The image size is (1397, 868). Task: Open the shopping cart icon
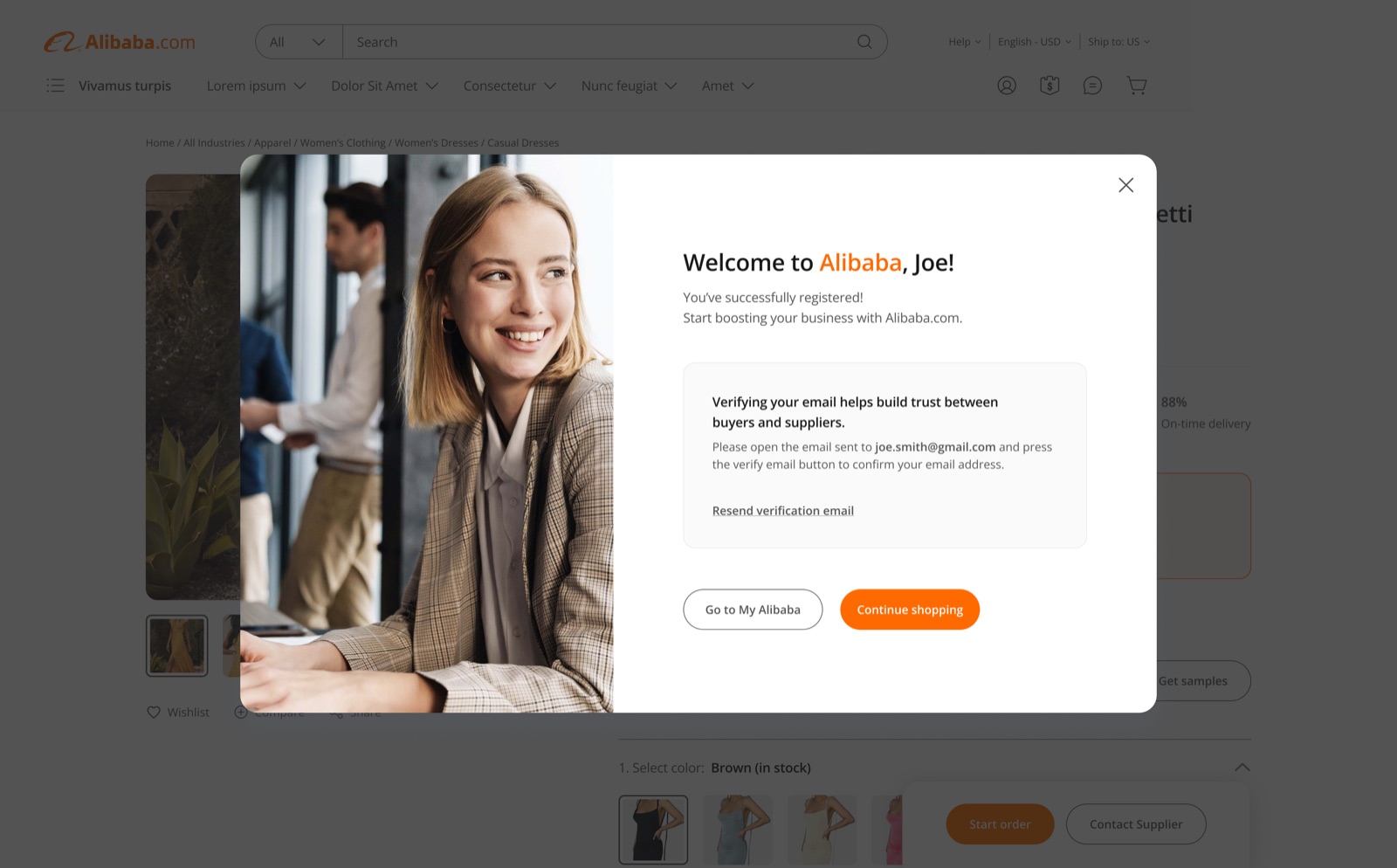coord(1136,86)
